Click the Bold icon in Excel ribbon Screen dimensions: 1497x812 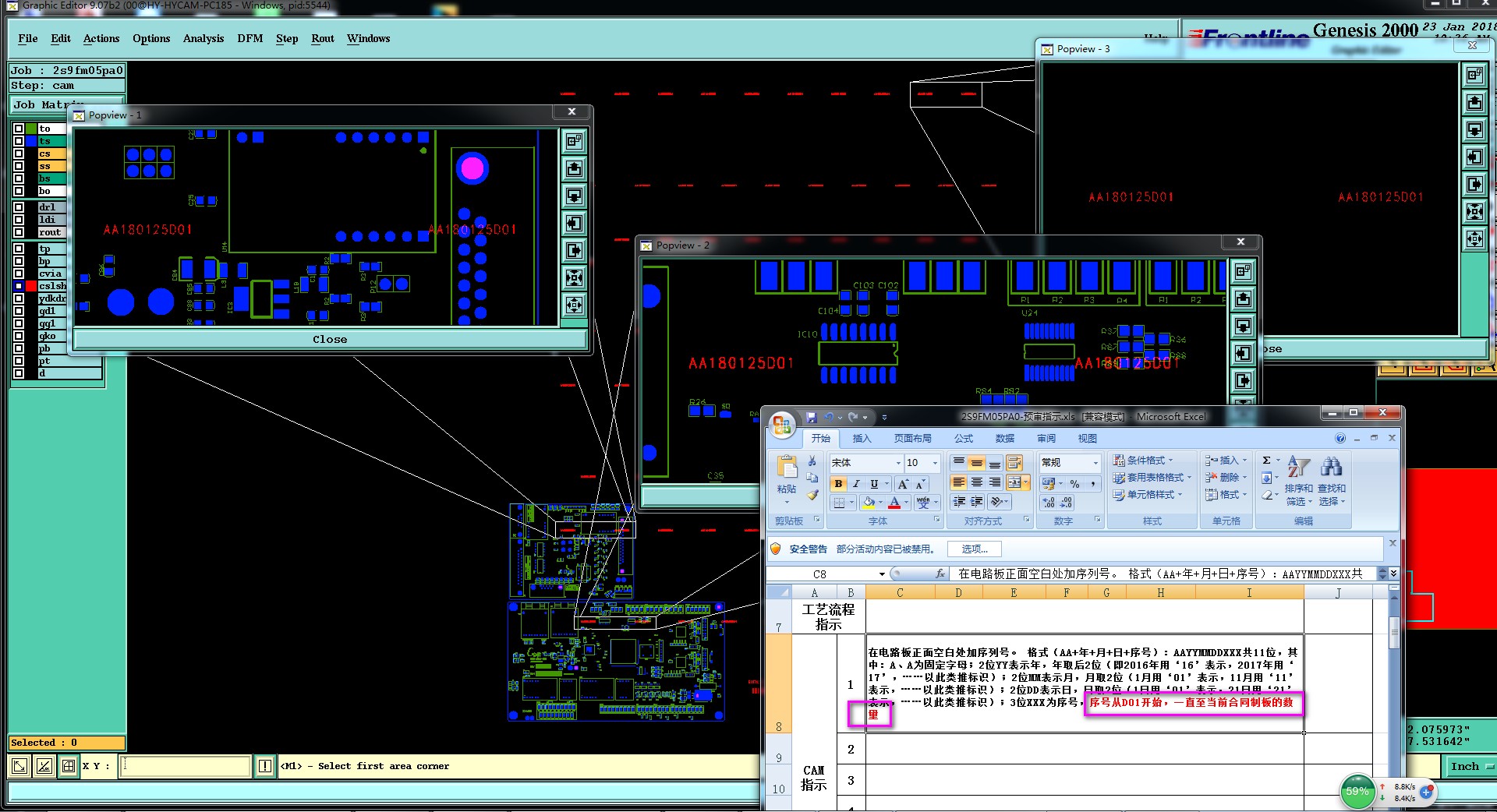tap(838, 484)
